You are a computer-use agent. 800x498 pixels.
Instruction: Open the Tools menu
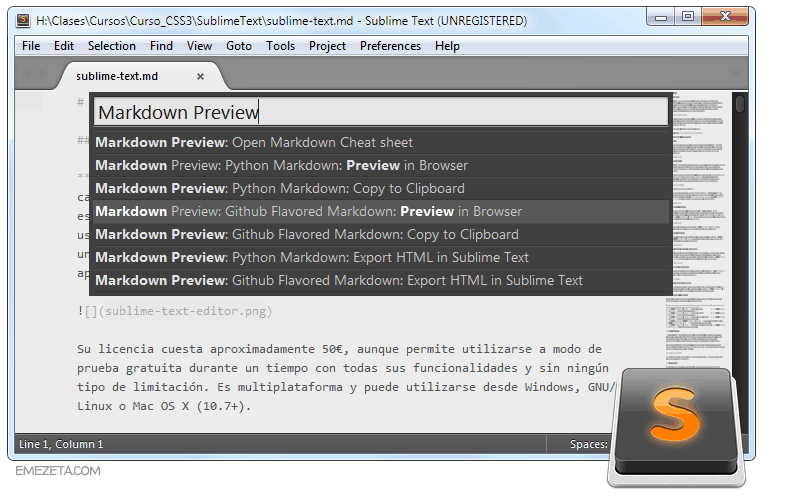(280, 46)
